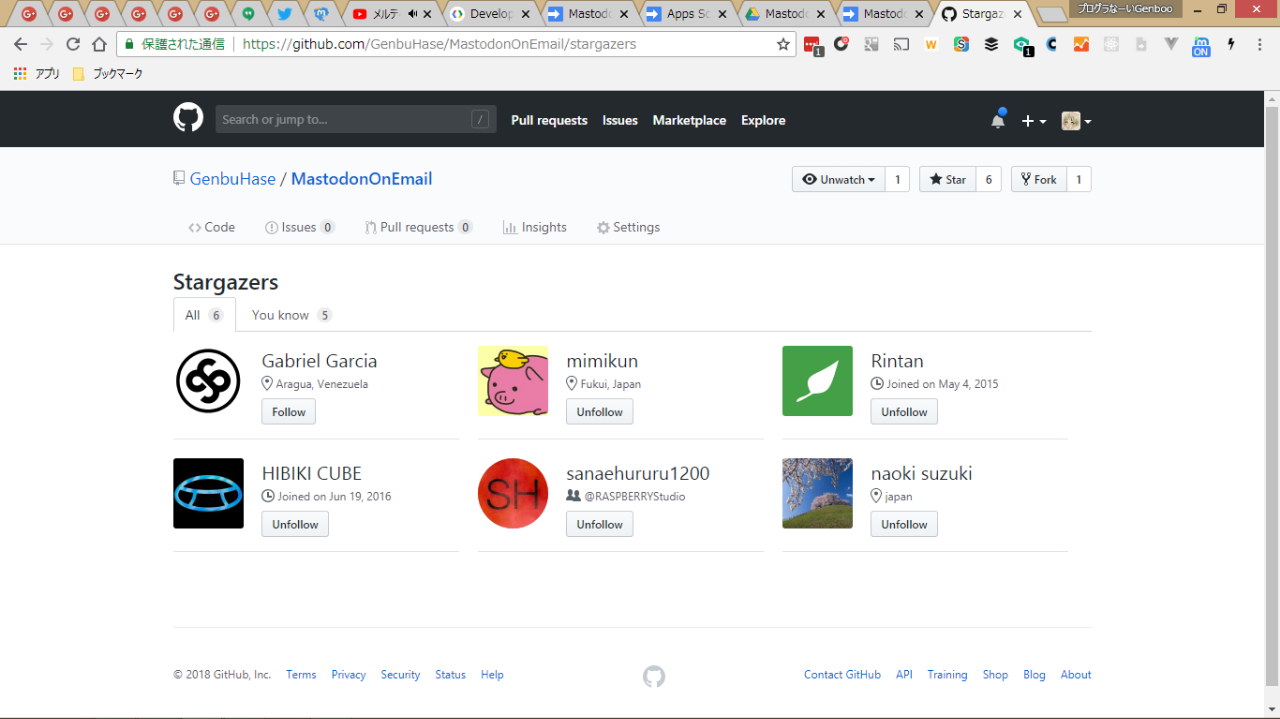
Task: Switch to the You know tab
Action: point(290,315)
